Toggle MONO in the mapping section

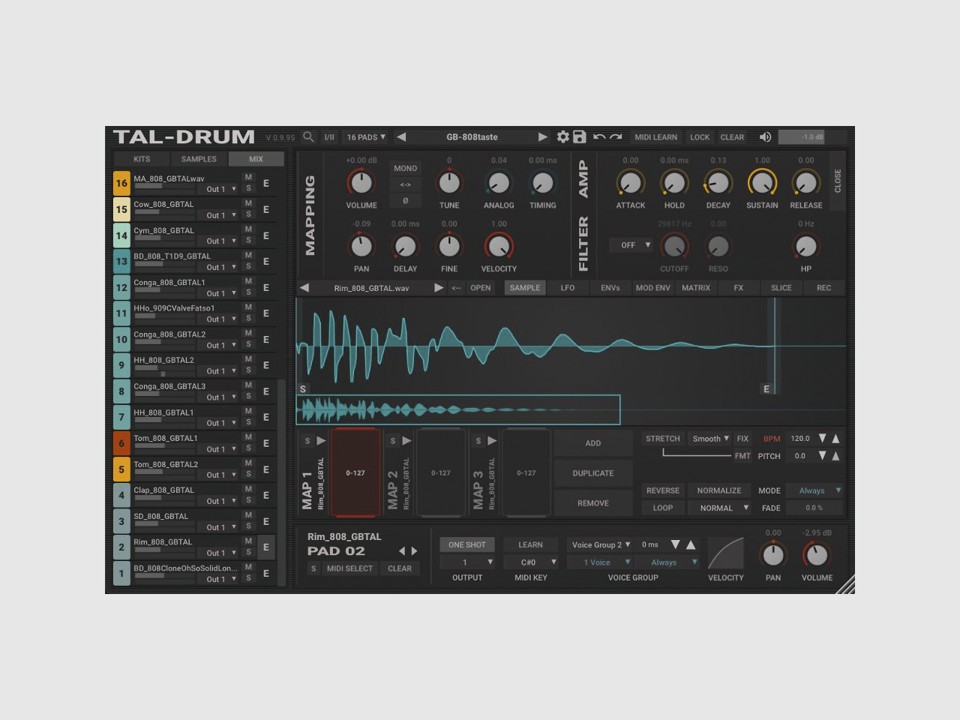(x=405, y=168)
